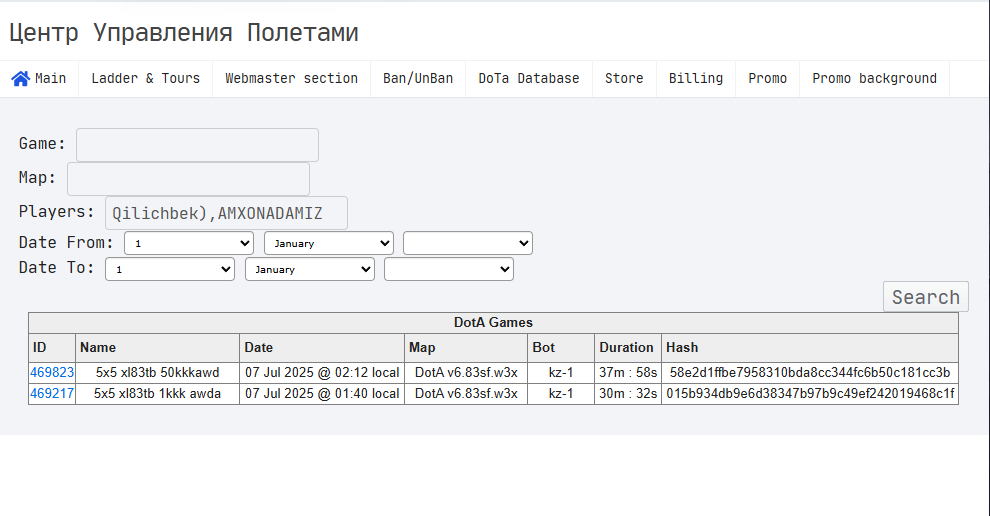Open the Ladder & Tours menu

coord(145,78)
